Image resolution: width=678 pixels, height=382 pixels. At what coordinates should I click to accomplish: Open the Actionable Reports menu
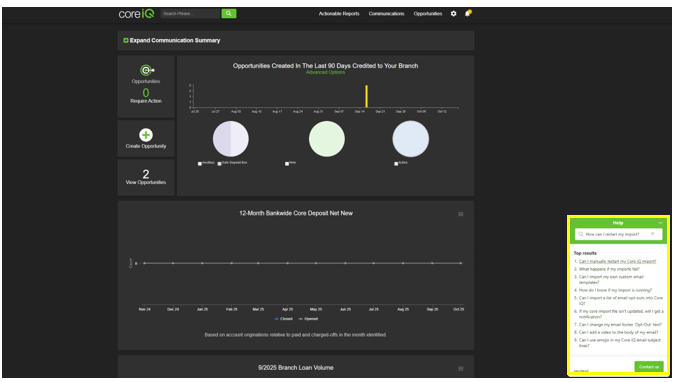339,14
